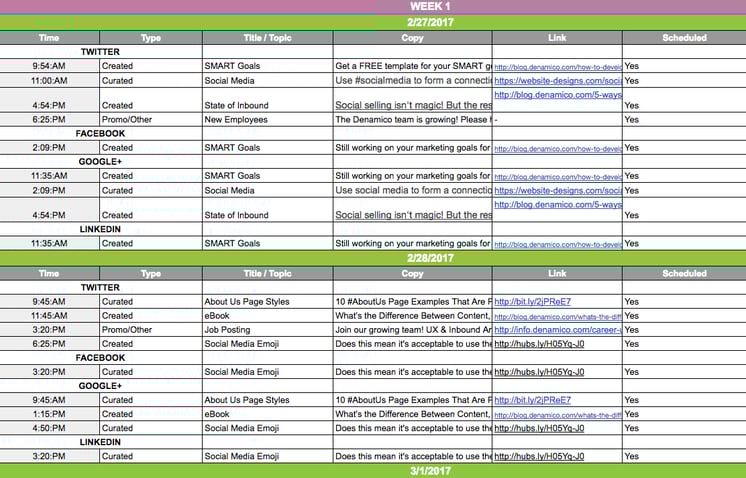Click the 9:54:AM time cell
Image resolution: width=746 pixels, height=478 pixels.
click(49, 66)
